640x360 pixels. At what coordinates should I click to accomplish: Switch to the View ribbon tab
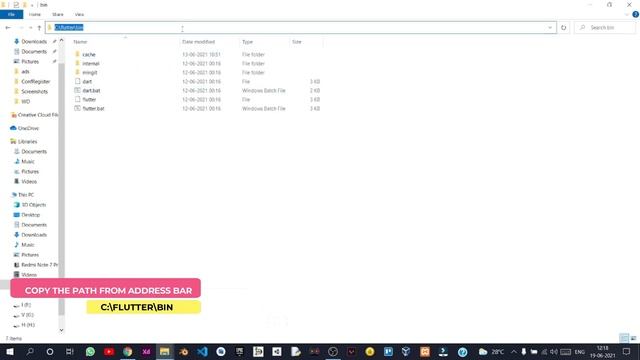tap(79, 14)
